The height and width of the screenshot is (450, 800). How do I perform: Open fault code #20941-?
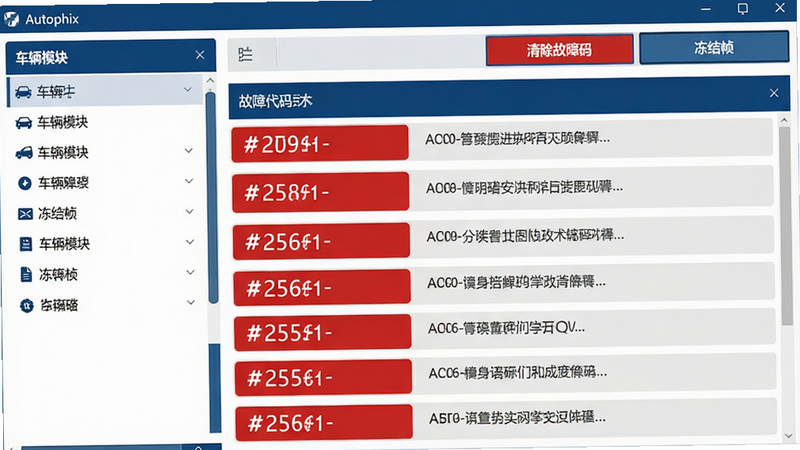pyautogui.click(x=320, y=144)
